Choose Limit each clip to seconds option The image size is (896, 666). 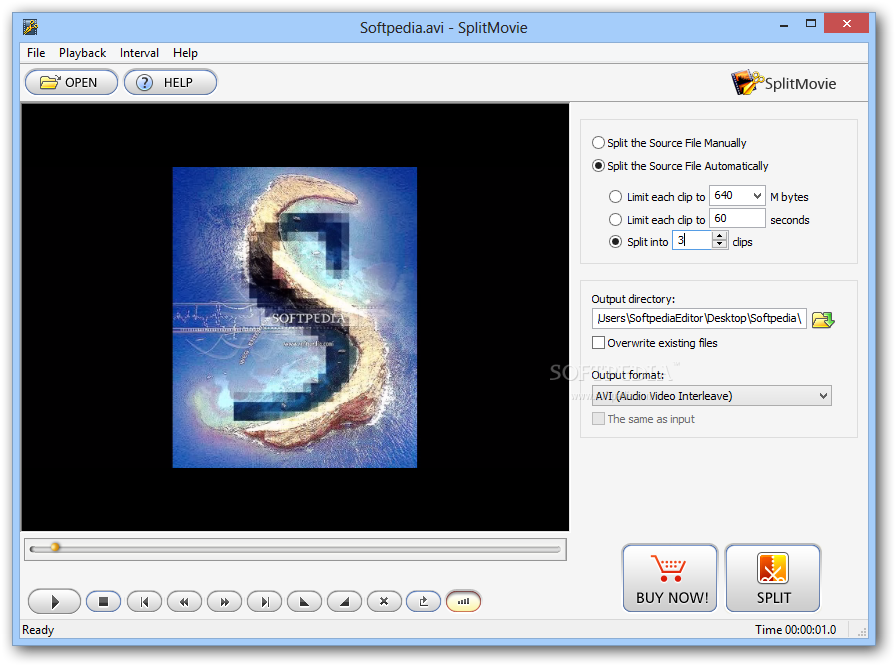[615, 219]
